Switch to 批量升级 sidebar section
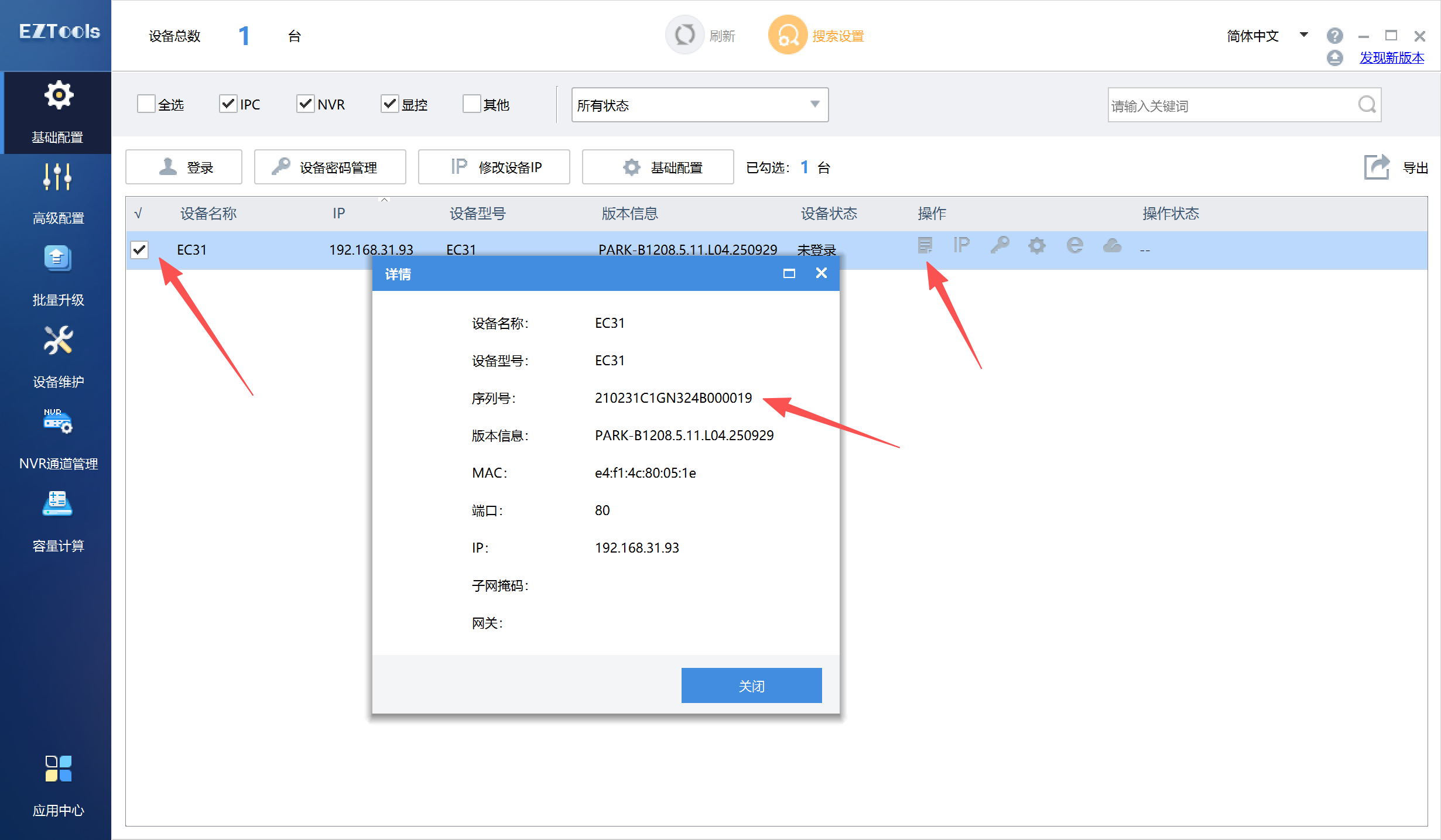Screen dimensions: 1441x840 click(x=57, y=276)
